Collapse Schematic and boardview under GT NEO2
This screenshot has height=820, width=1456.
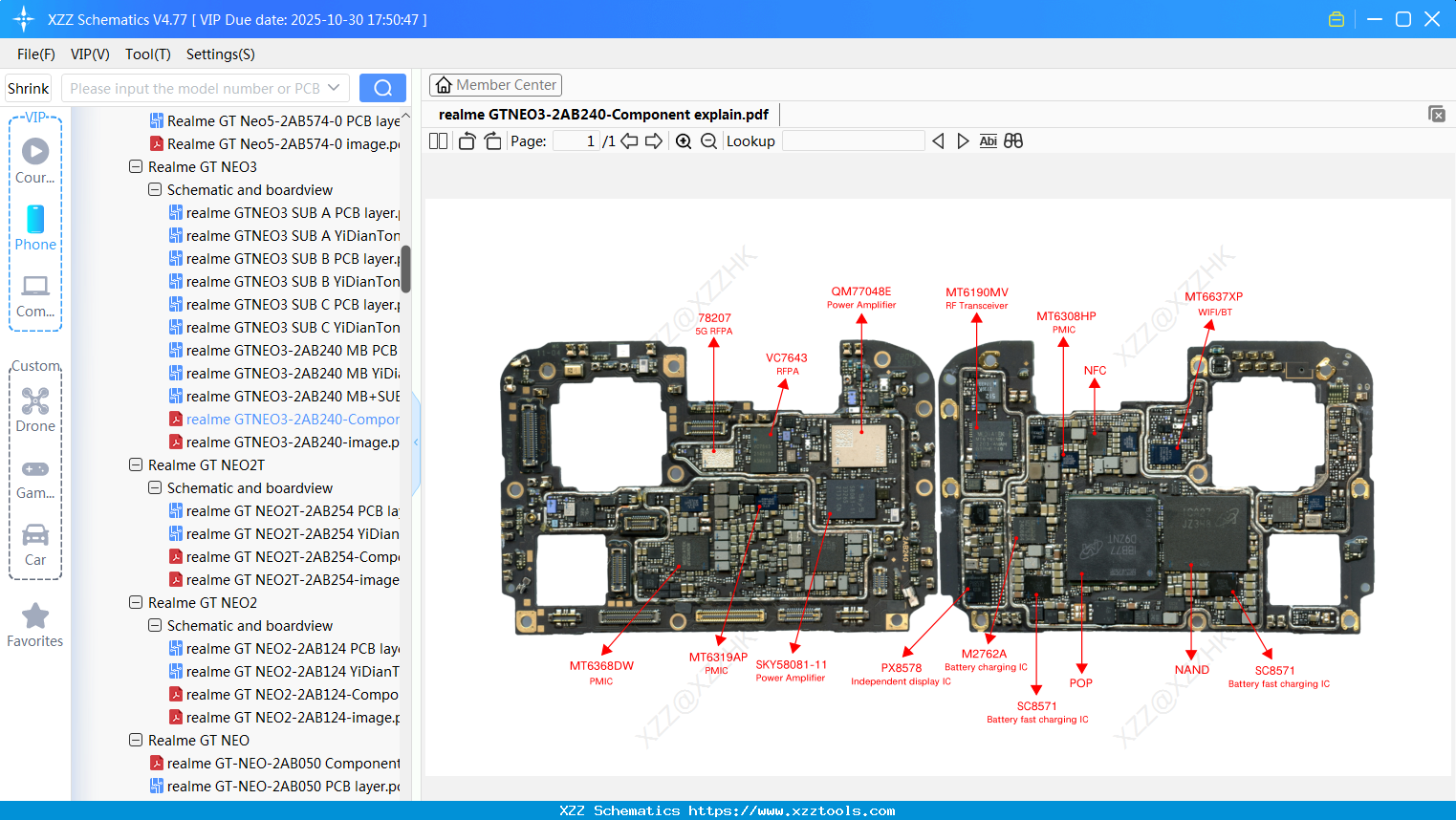[155, 625]
